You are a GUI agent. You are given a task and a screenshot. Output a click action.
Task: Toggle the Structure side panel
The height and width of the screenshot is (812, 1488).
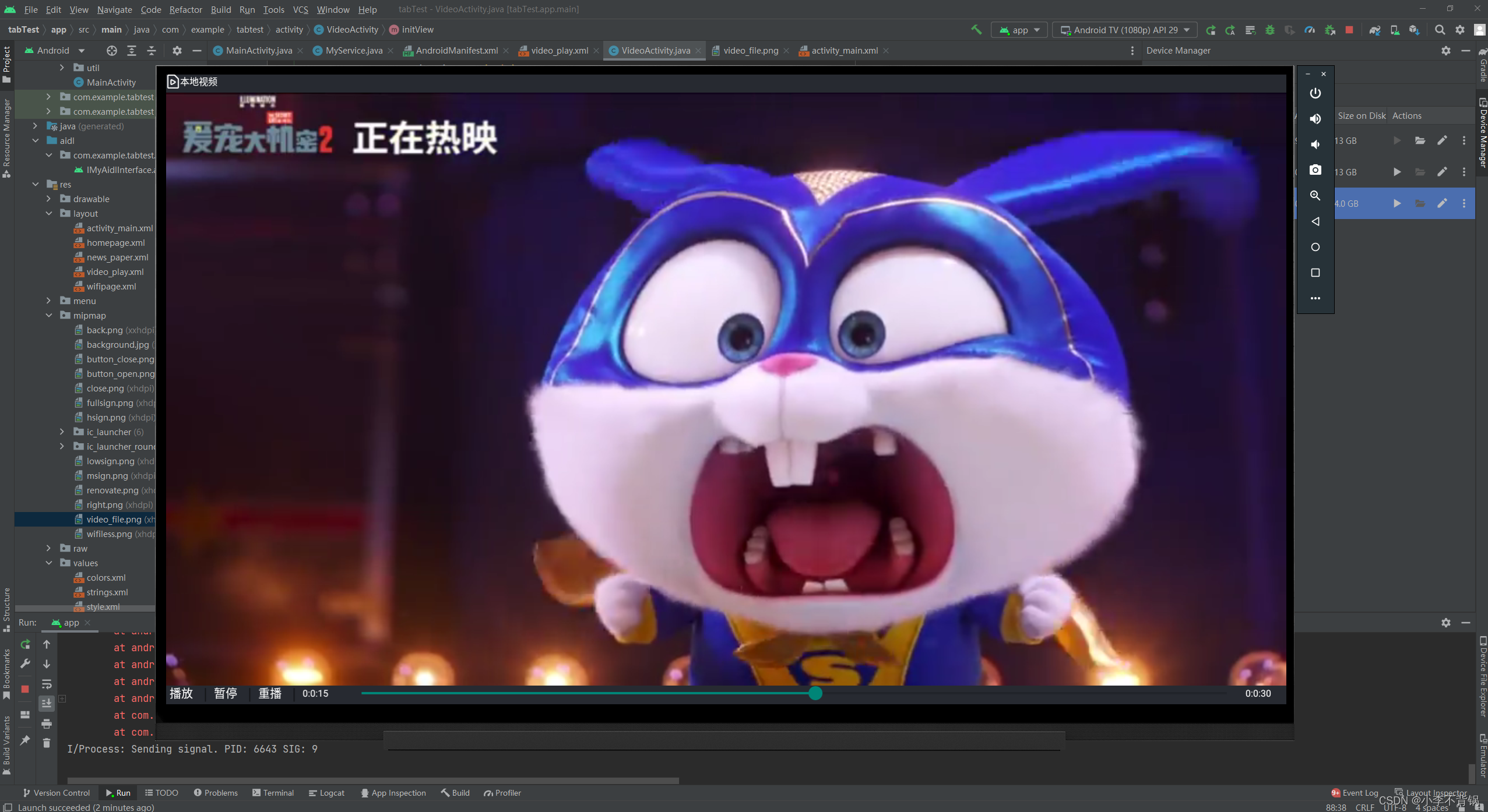[6, 610]
